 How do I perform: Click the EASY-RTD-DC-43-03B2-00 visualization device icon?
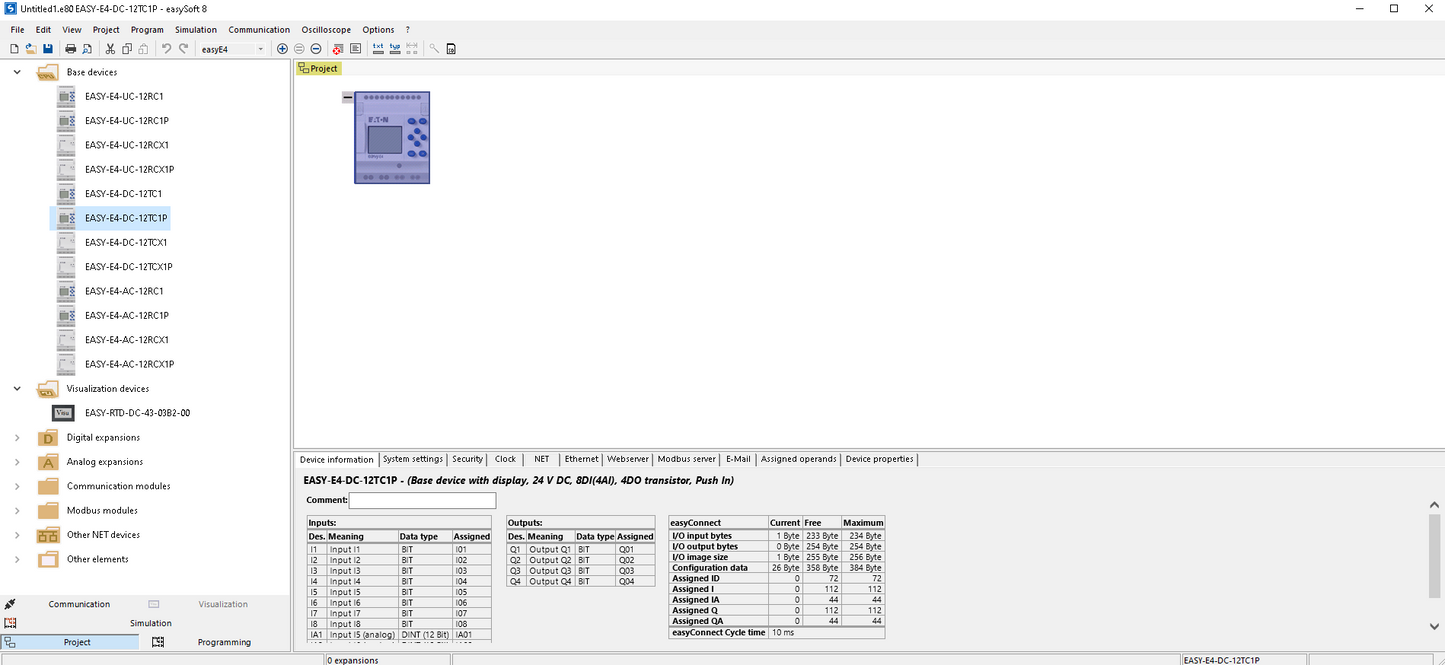(63, 413)
